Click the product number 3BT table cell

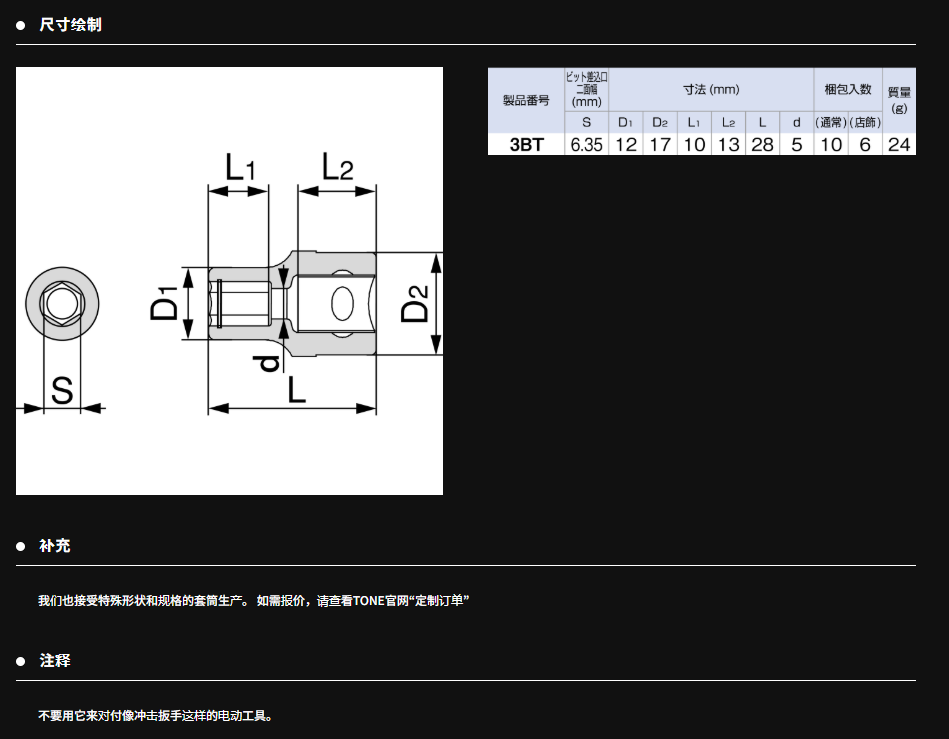526,145
